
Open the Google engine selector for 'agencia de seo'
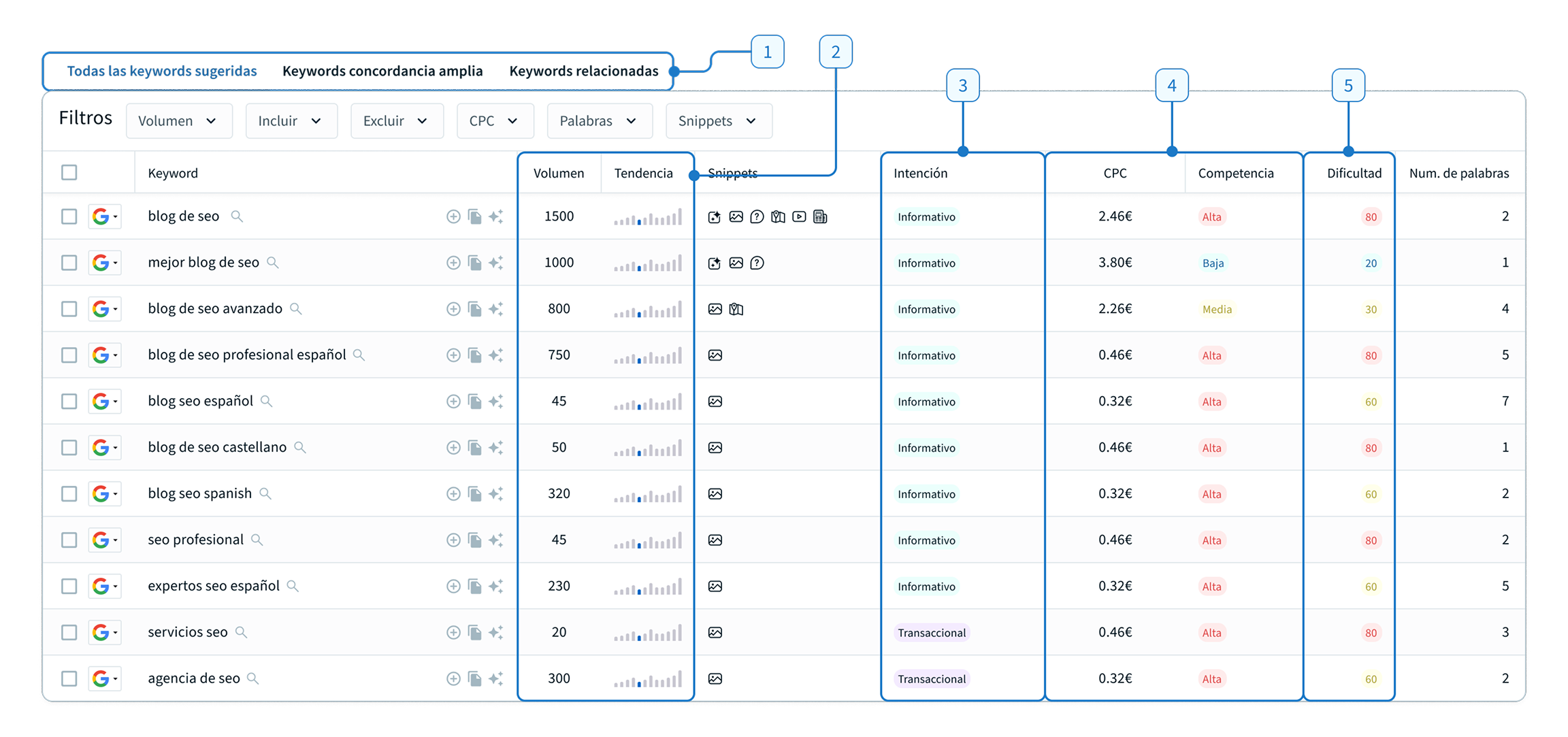point(105,678)
